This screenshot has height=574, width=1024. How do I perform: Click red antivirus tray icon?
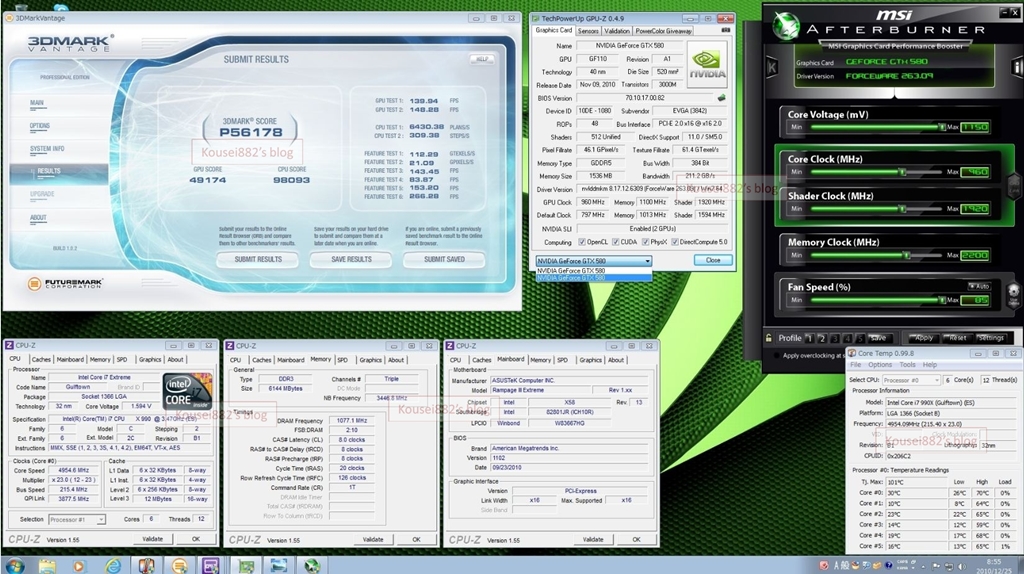pos(824,566)
